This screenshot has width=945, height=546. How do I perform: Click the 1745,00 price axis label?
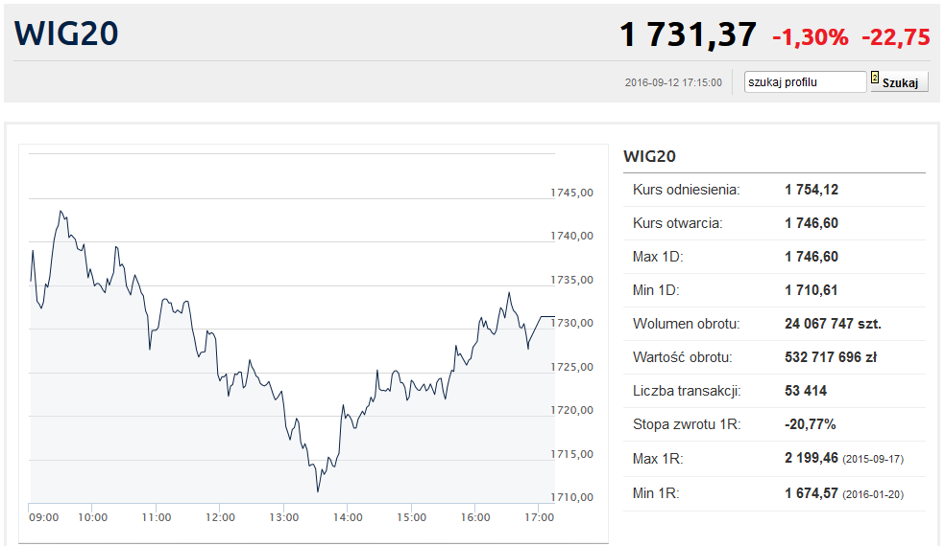(572, 192)
